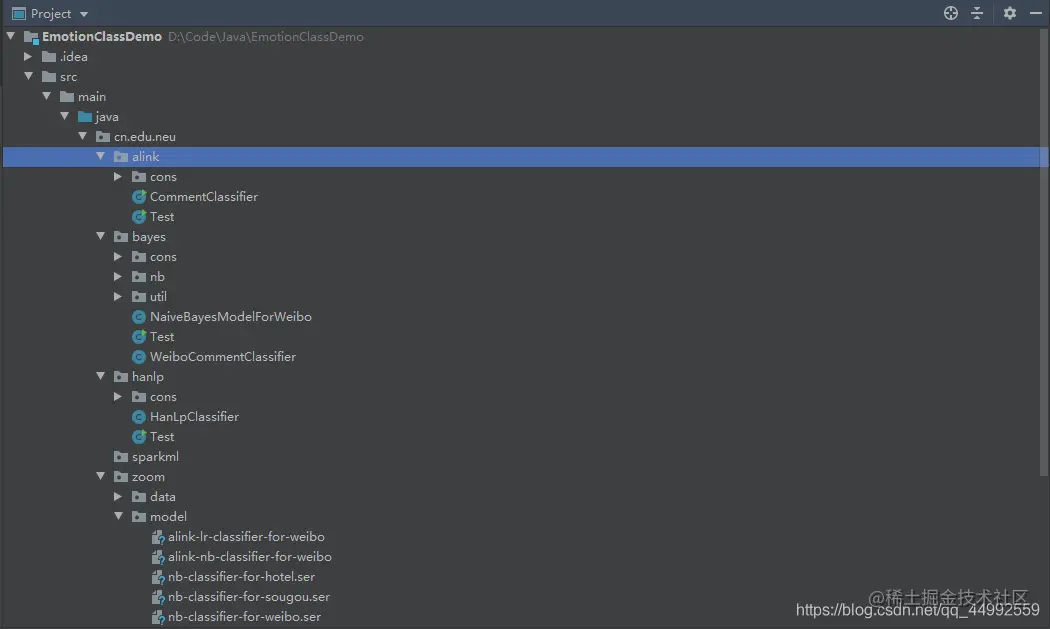Expand the .idea folder arrow
1050x629 pixels.
28,56
